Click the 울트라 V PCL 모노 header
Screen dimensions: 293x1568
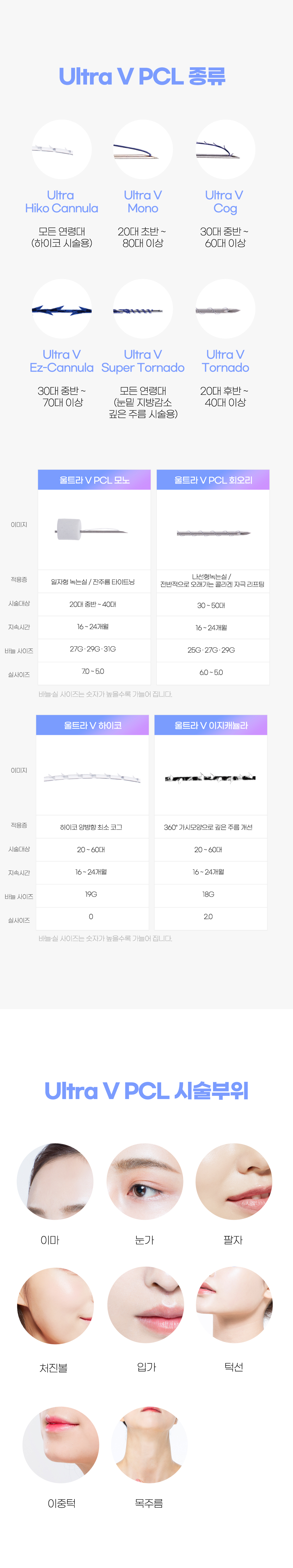pyautogui.click(x=94, y=480)
